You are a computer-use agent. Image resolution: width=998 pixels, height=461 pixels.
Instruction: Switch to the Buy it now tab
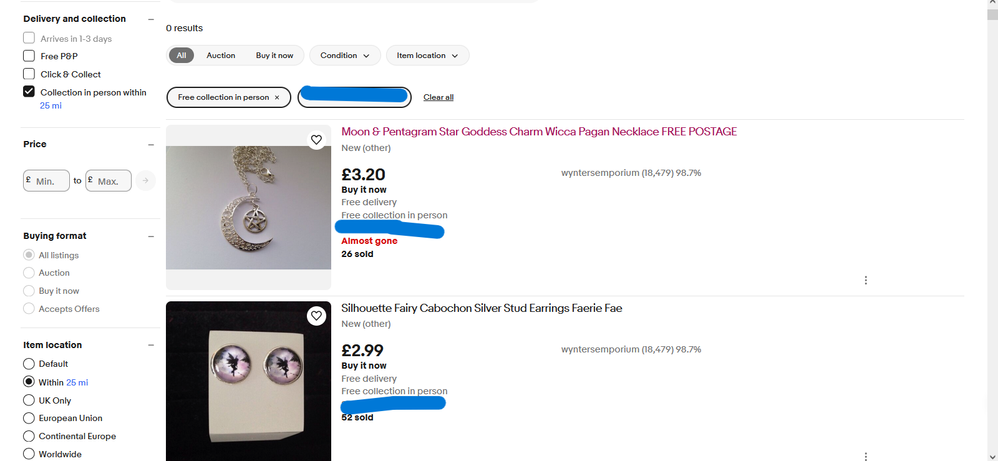(275, 56)
